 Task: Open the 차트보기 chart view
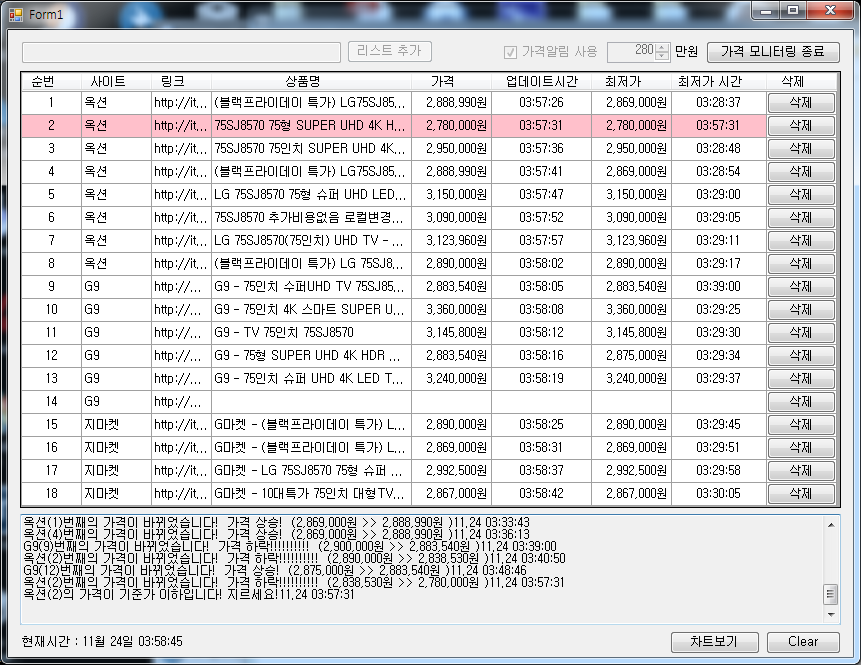coord(715,642)
